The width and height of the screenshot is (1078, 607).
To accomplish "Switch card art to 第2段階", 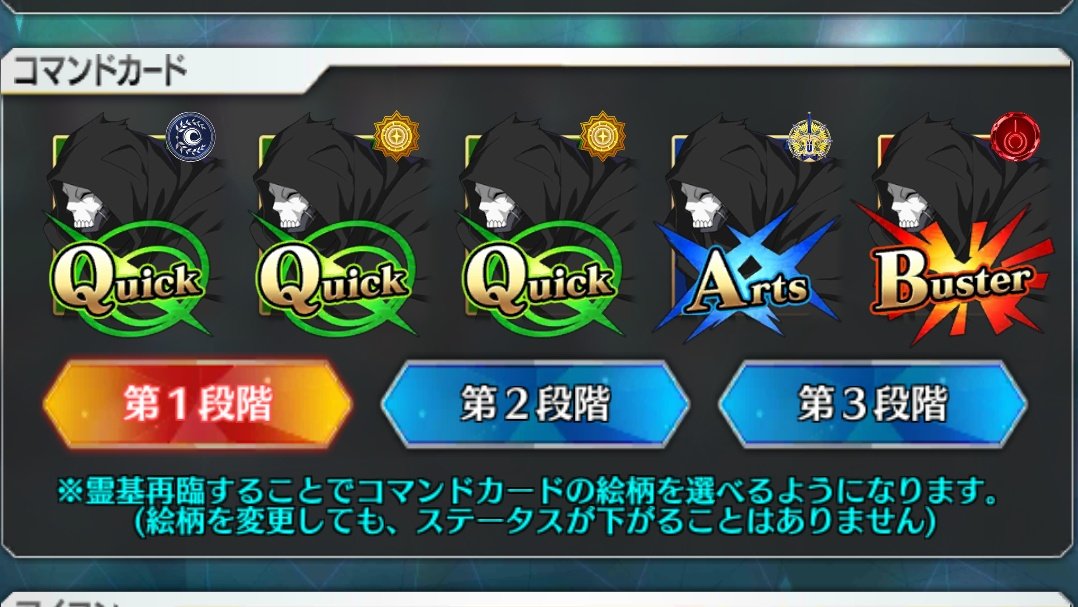I will point(535,404).
